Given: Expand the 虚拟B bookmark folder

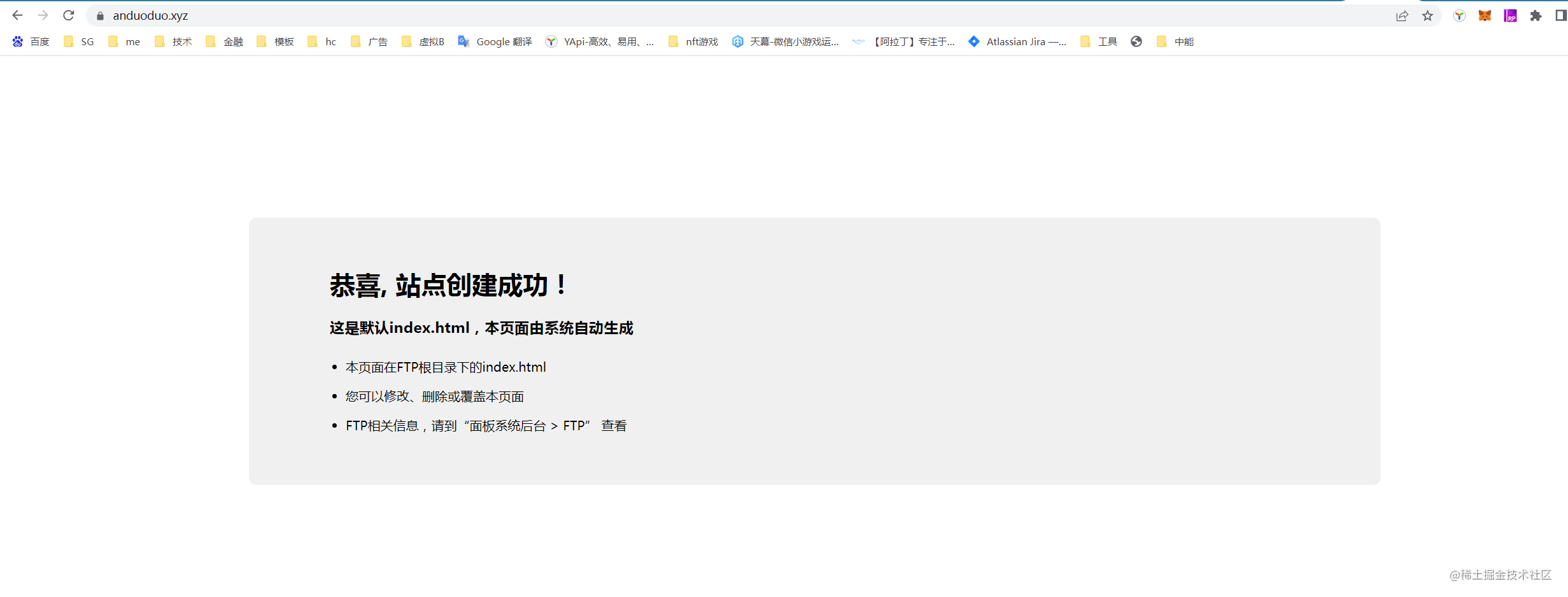Looking at the screenshot, I should coord(423,42).
